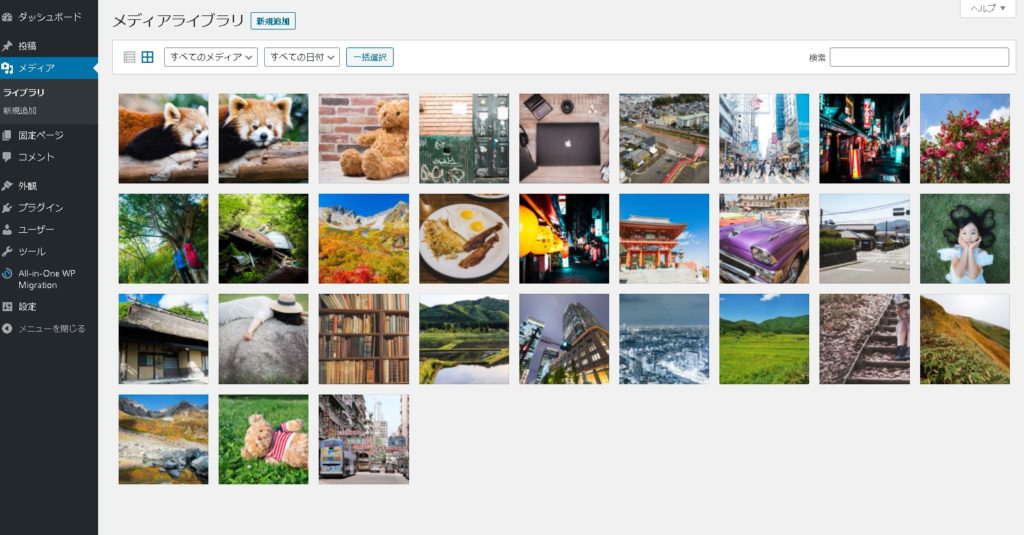This screenshot has width=1024, height=535.
Task: Open ダッシュボード in the sidebar
Action: [x=49, y=17]
